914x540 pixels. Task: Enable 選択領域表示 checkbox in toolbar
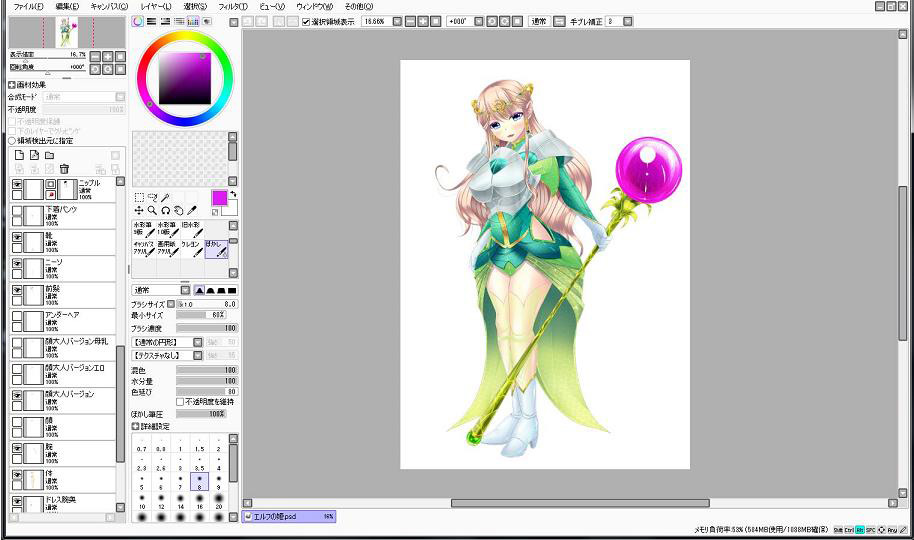tap(307, 20)
